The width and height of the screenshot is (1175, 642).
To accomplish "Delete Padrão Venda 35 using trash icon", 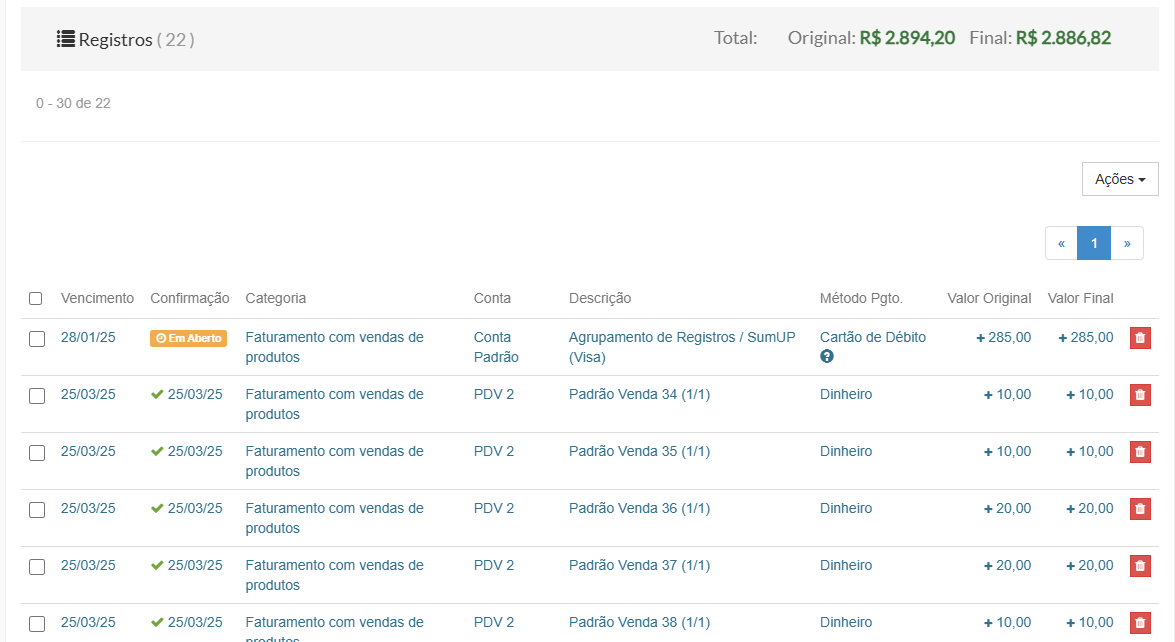I will [x=1140, y=452].
